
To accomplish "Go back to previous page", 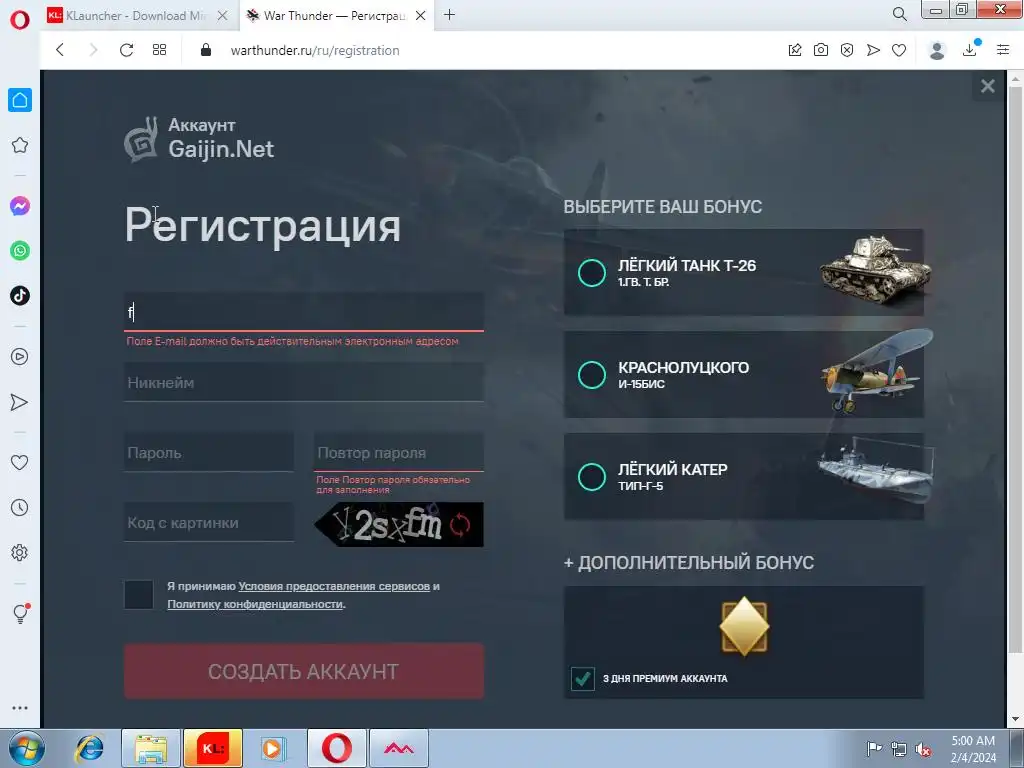I will [60, 50].
